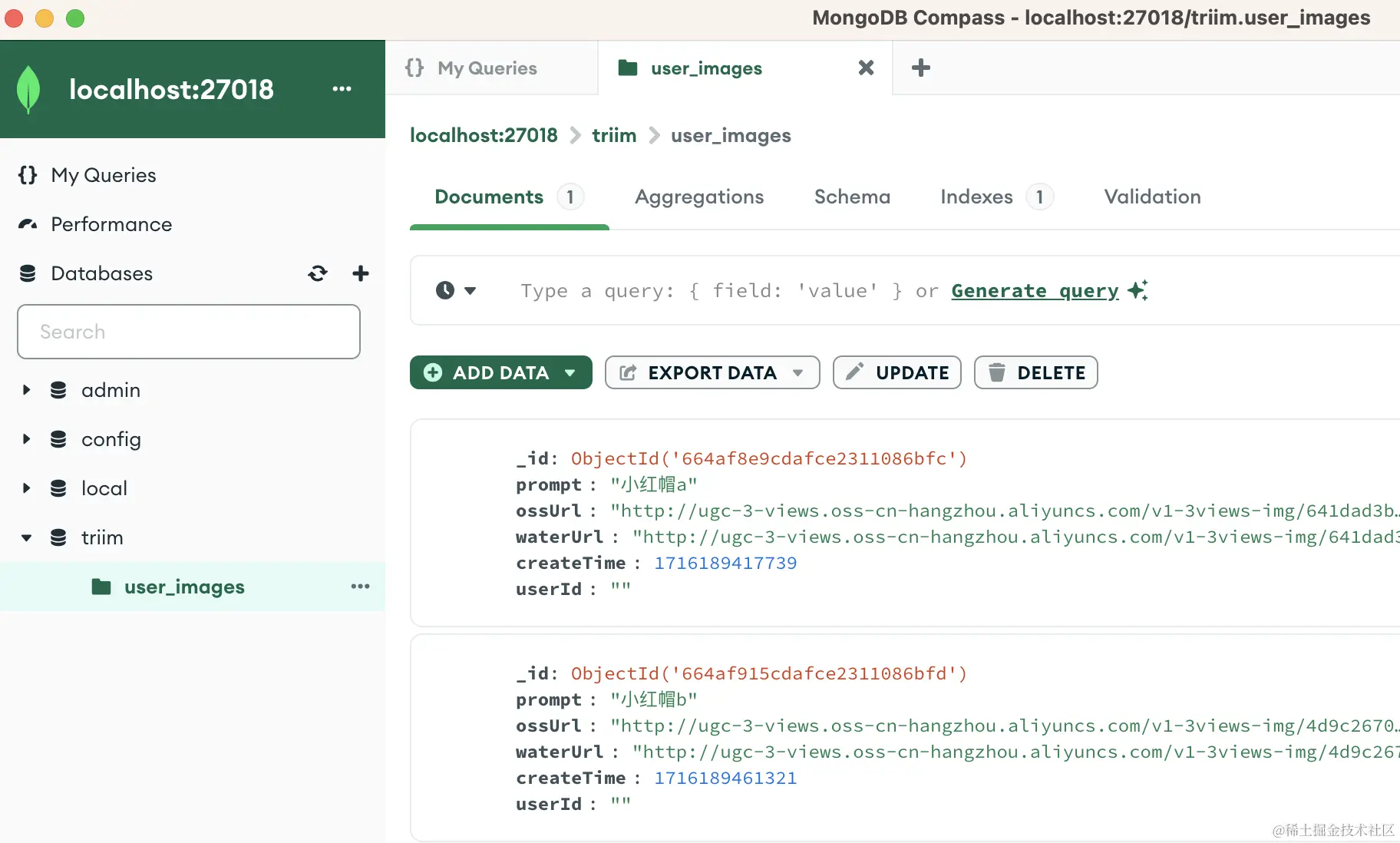Open the user_images collection options menu
The image size is (1400, 843).
(360, 587)
